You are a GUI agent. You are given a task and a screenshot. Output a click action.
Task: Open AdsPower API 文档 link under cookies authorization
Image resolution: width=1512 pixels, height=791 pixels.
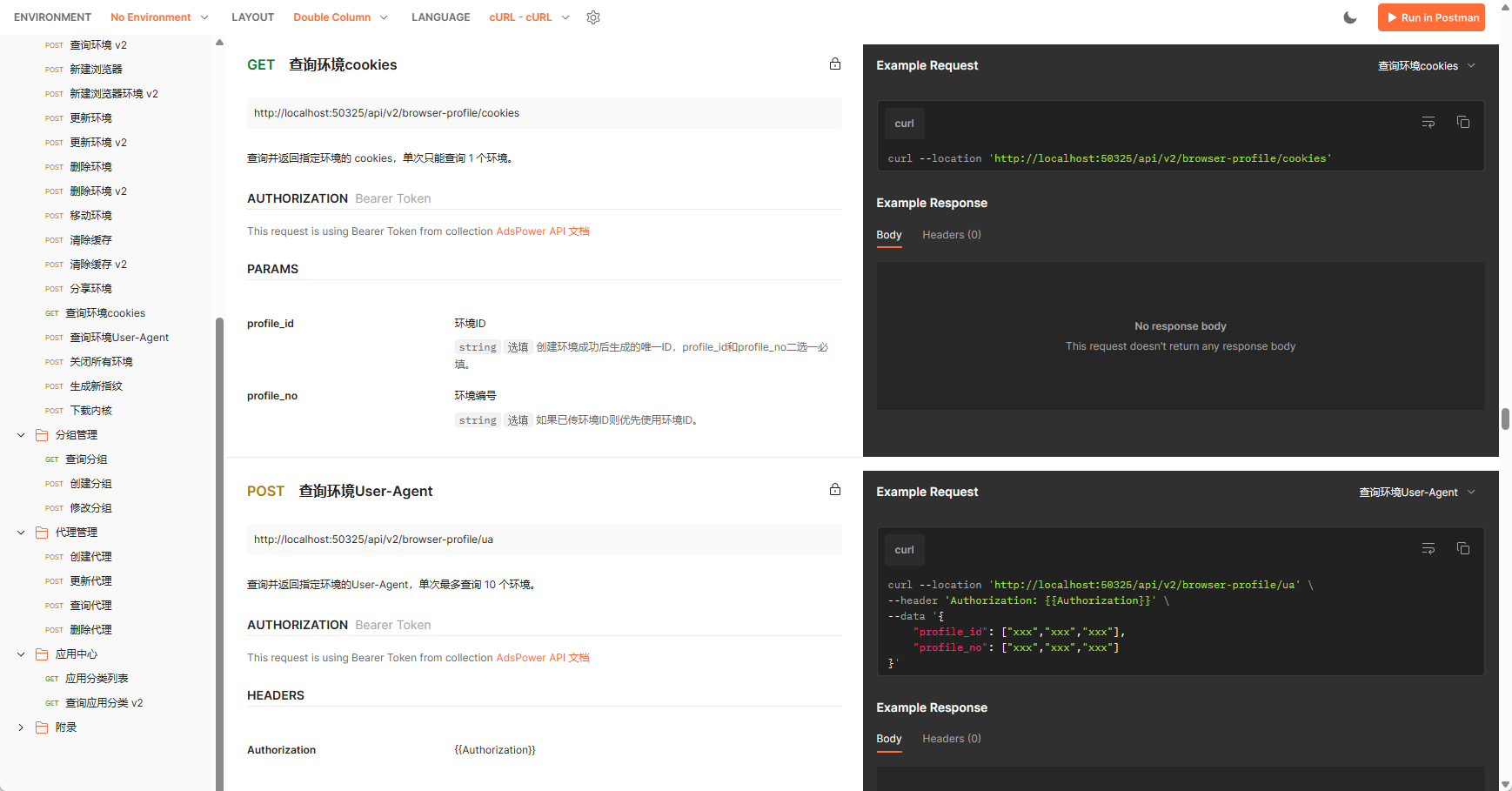click(542, 231)
